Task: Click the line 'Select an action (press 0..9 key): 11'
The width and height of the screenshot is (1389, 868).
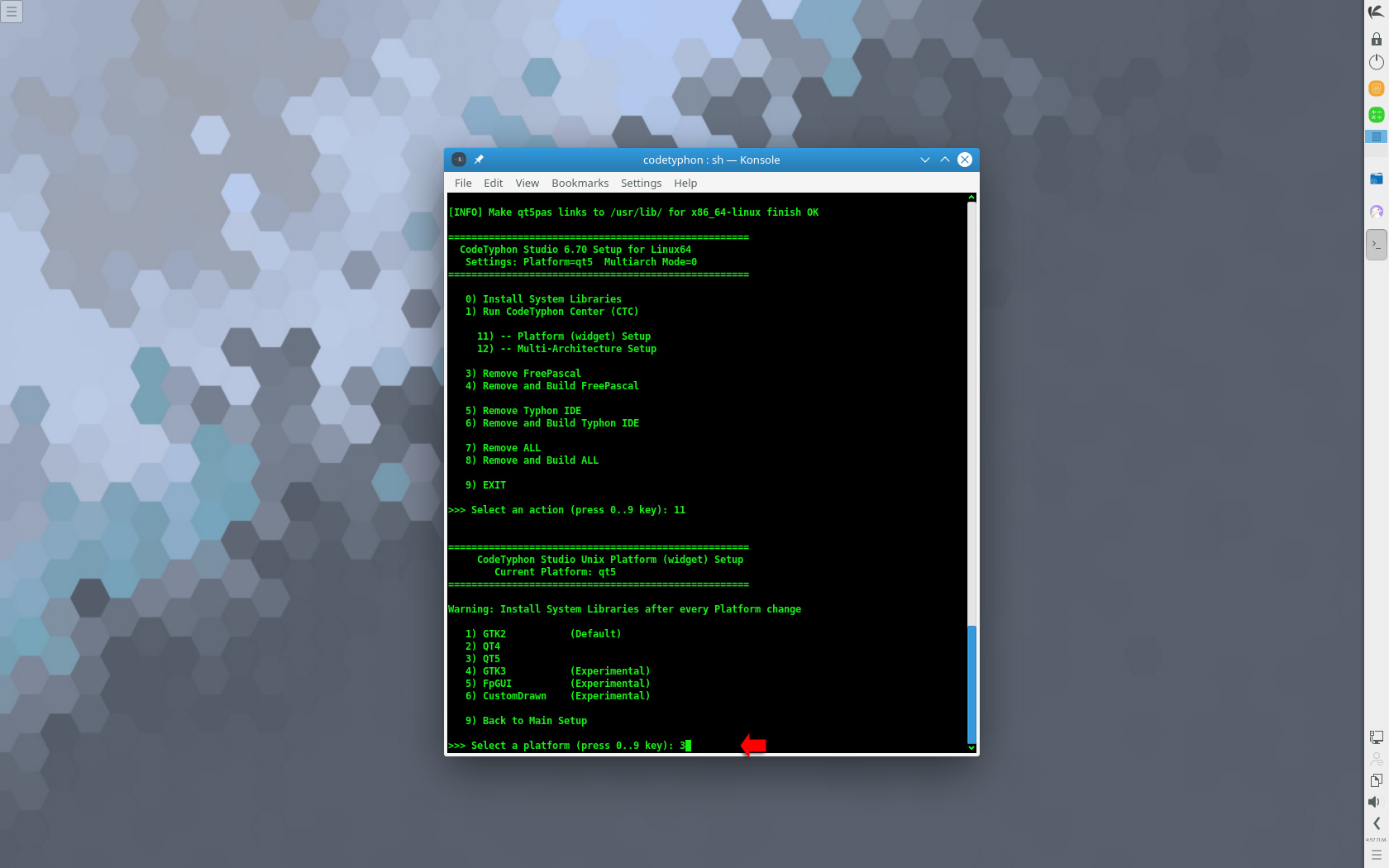Action: pyautogui.click(x=566, y=510)
